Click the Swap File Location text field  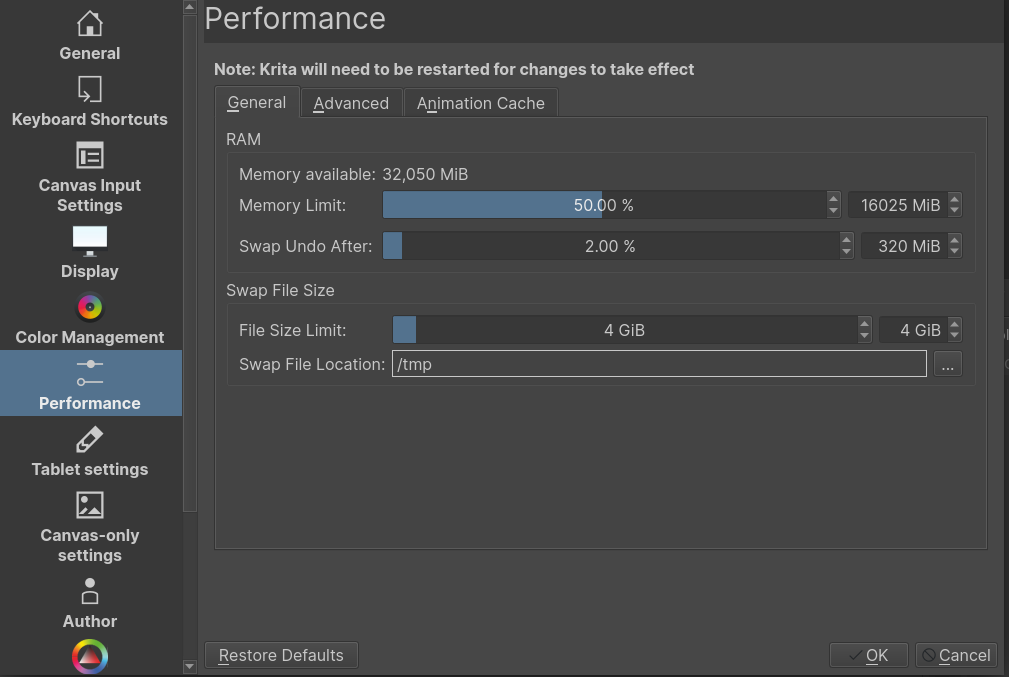[x=659, y=364]
